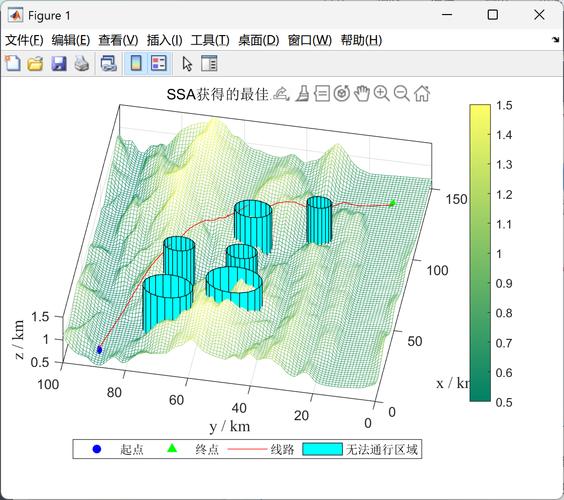Click the New Figure icon
Viewport: 564px width, 500px height.
pyautogui.click(x=13, y=63)
